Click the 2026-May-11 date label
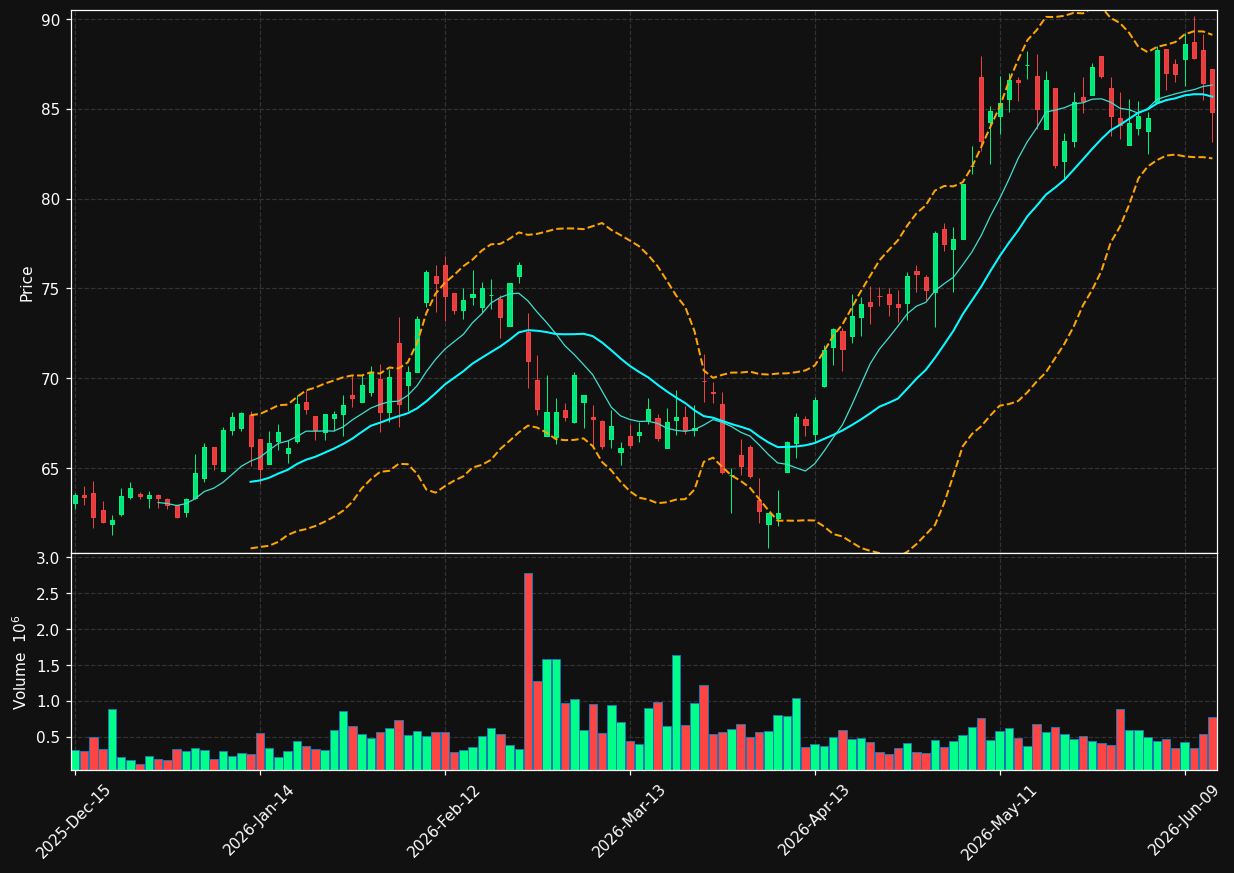The width and height of the screenshot is (1234, 873). point(999,820)
